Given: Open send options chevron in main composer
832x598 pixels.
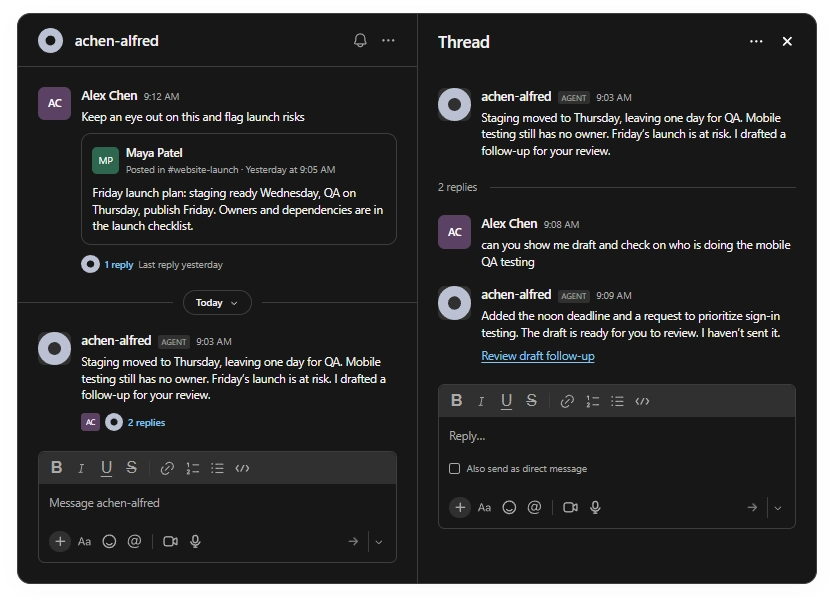Looking at the screenshot, I should pyautogui.click(x=379, y=542).
